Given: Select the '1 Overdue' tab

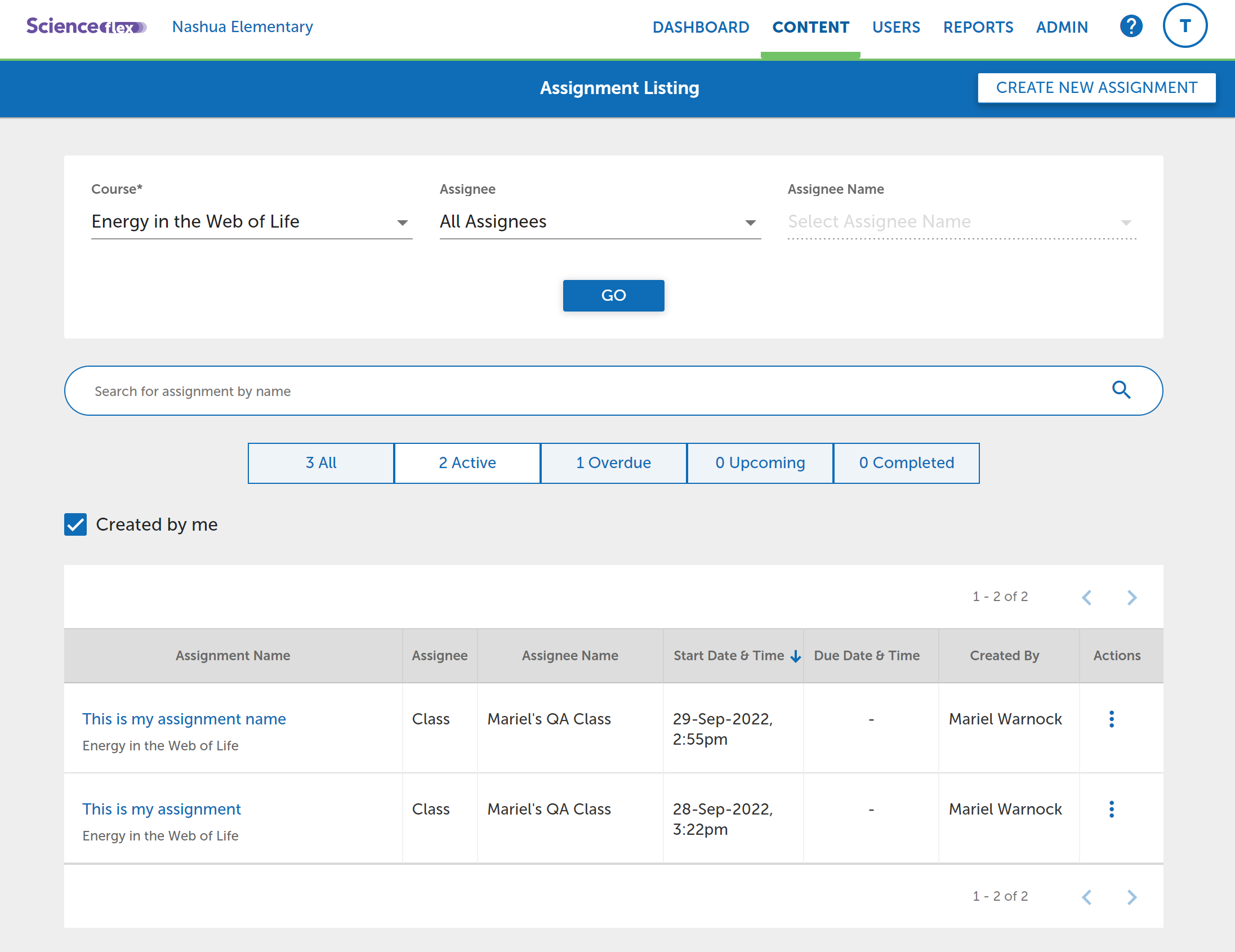Looking at the screenshot, I should (613, 462).
